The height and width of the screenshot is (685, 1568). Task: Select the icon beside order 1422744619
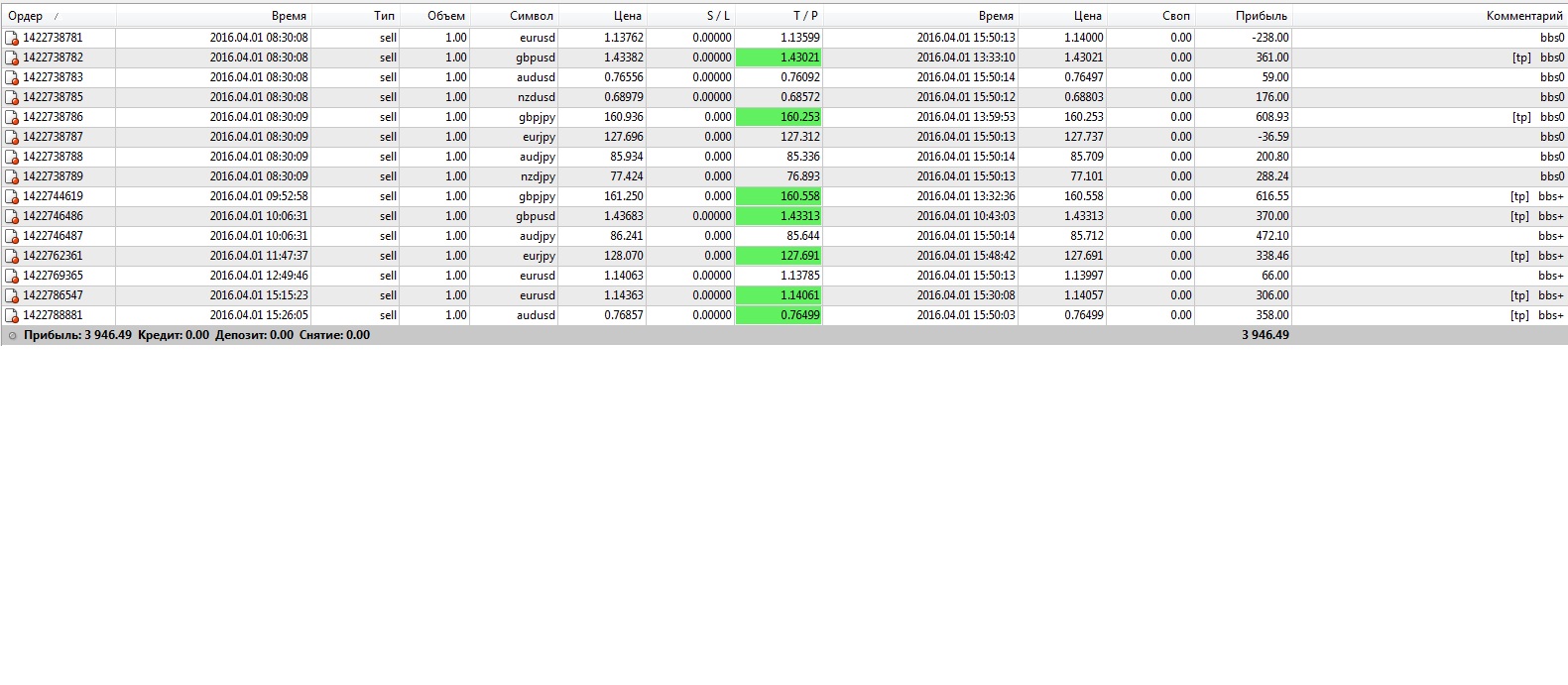click(12, 196)
